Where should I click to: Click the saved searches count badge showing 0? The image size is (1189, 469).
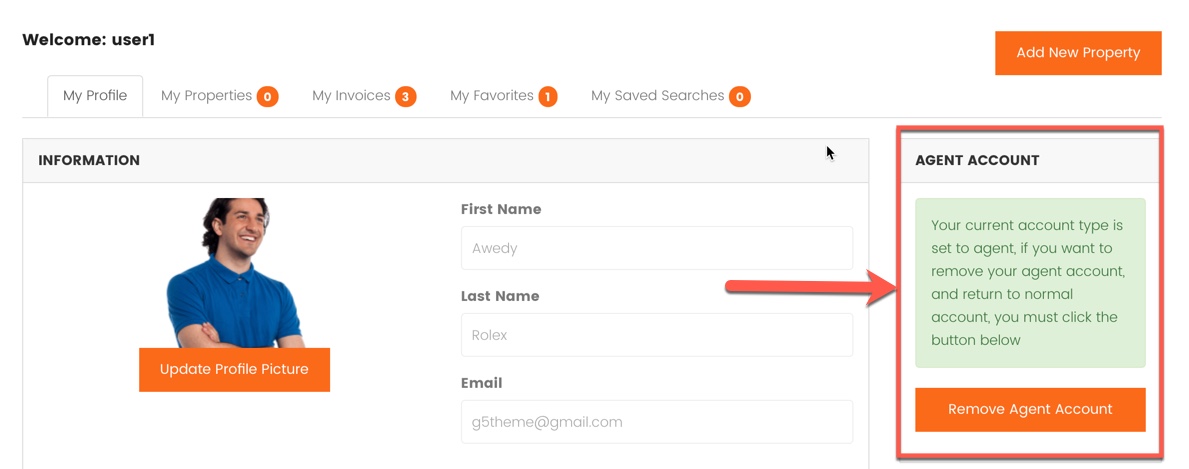(740, 96)
